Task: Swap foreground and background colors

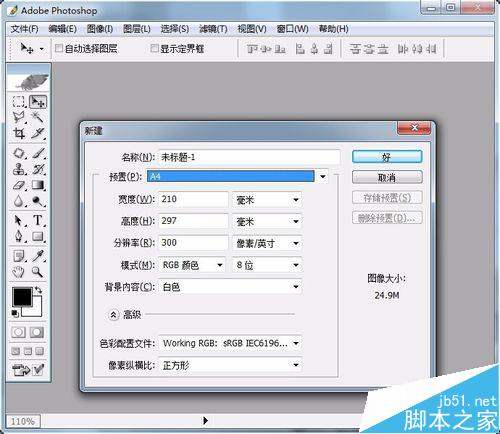Action: [x=38, y=290]
